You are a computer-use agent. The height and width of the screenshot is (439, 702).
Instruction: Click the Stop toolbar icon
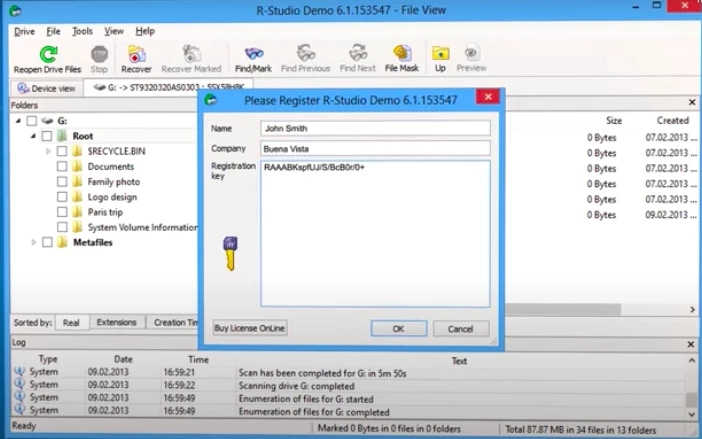tap(99, 54)
